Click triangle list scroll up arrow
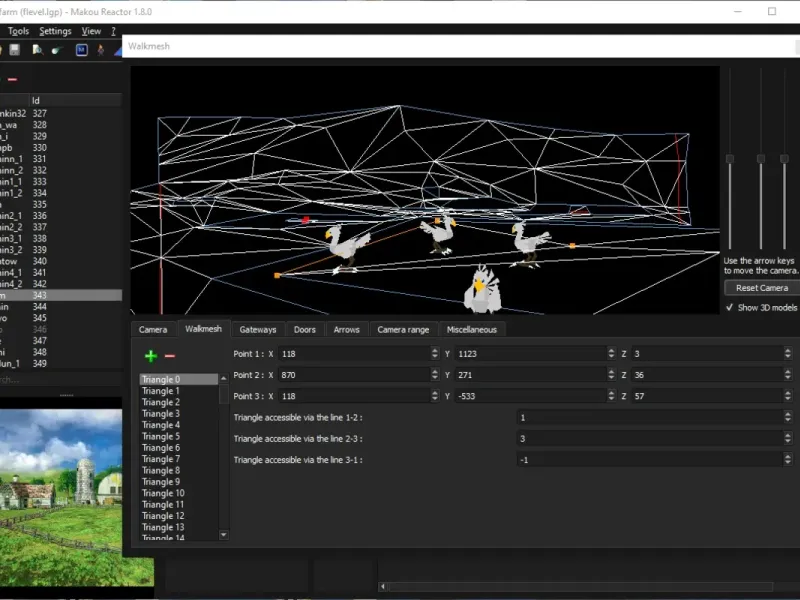 click(x=223, y=379)
